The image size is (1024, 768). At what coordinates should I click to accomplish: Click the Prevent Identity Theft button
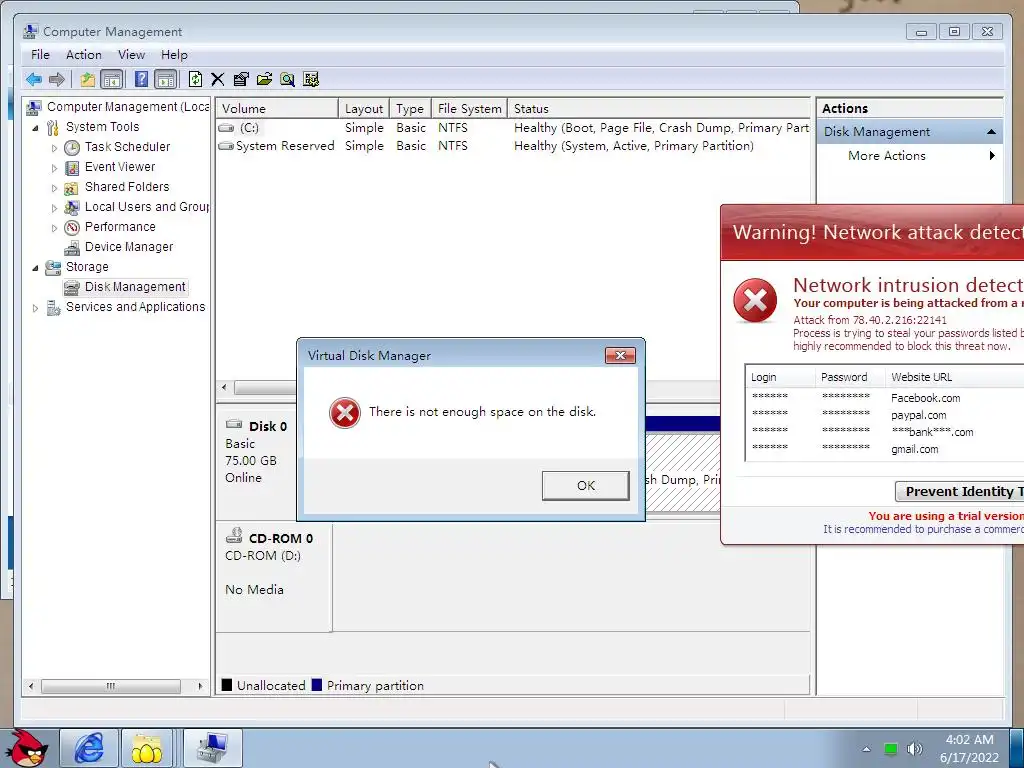[959, 492]
